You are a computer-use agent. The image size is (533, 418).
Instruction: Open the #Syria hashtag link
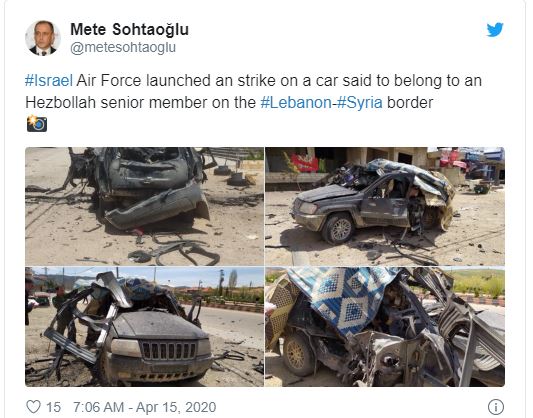pyautogui.click(x=359, y=103)
